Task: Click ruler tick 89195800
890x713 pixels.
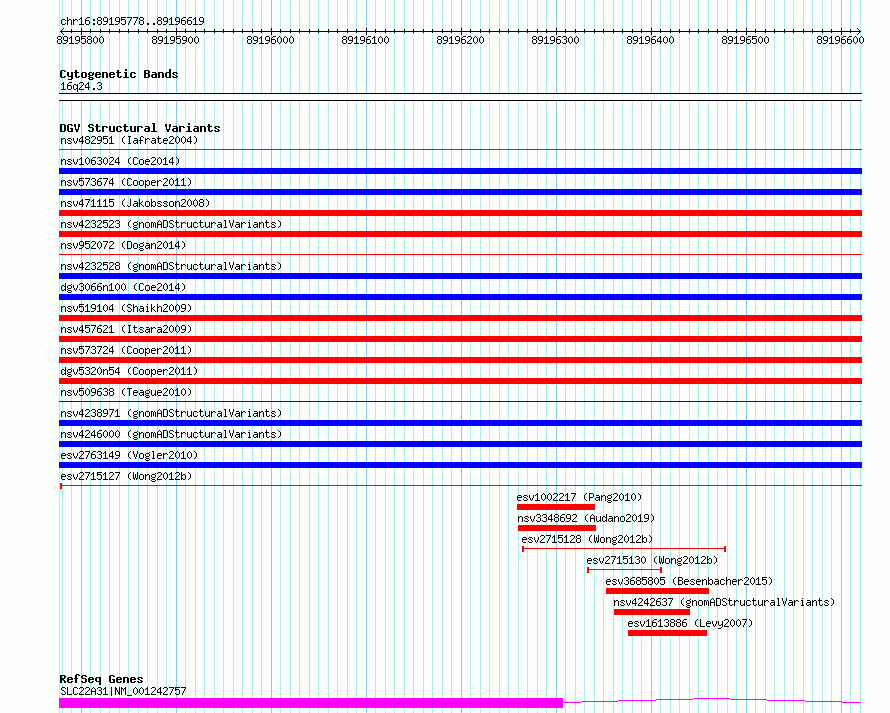Action: 81,40
